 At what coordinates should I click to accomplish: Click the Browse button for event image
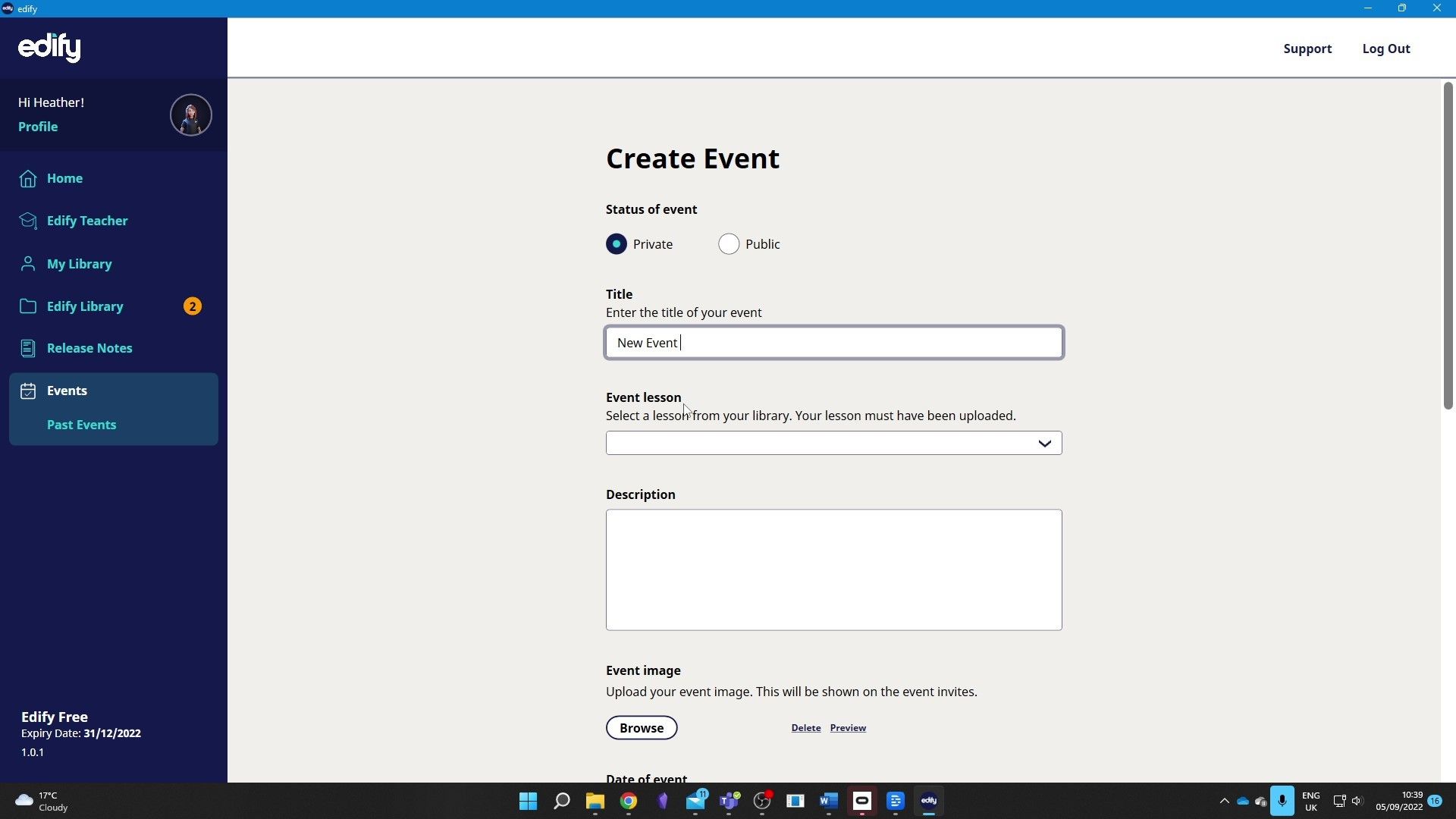point(641,728)
